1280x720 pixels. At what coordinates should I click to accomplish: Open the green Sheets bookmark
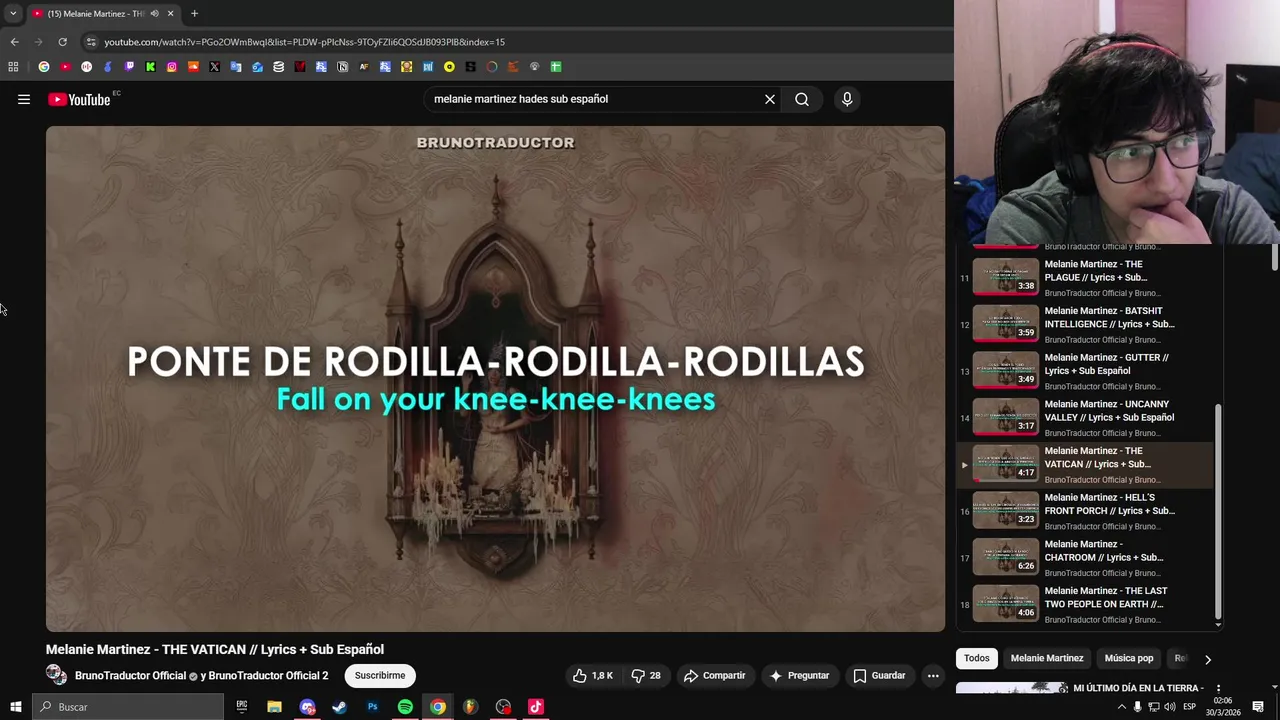coord(556,67)
